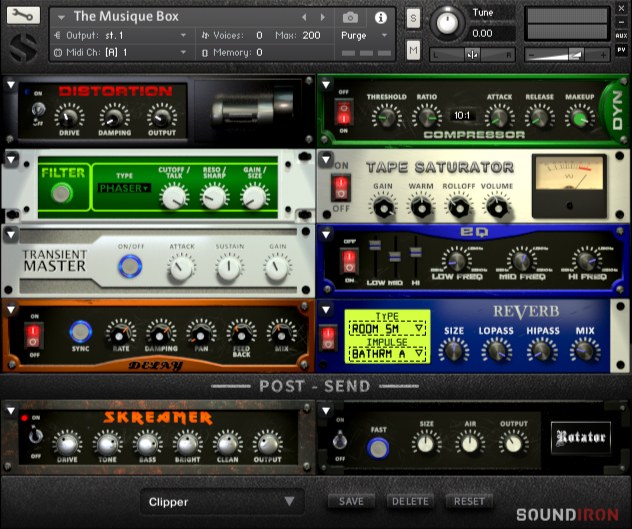Toggle the Transient Master ON/OFF button
This screenshot has width=632, height=529.
(x=130, y=266)
